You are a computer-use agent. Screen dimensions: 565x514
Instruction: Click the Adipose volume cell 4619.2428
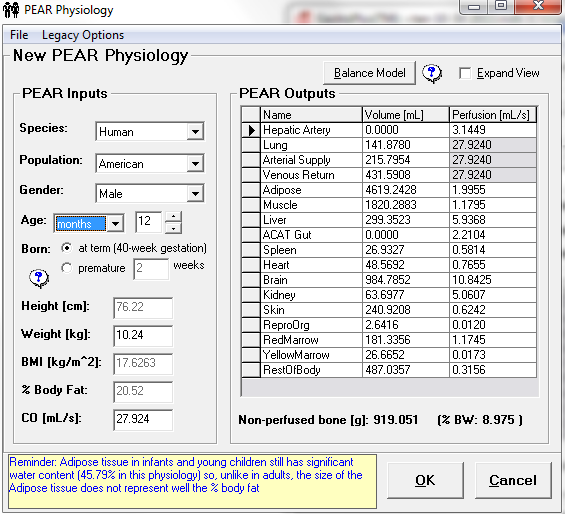point(406,190)
